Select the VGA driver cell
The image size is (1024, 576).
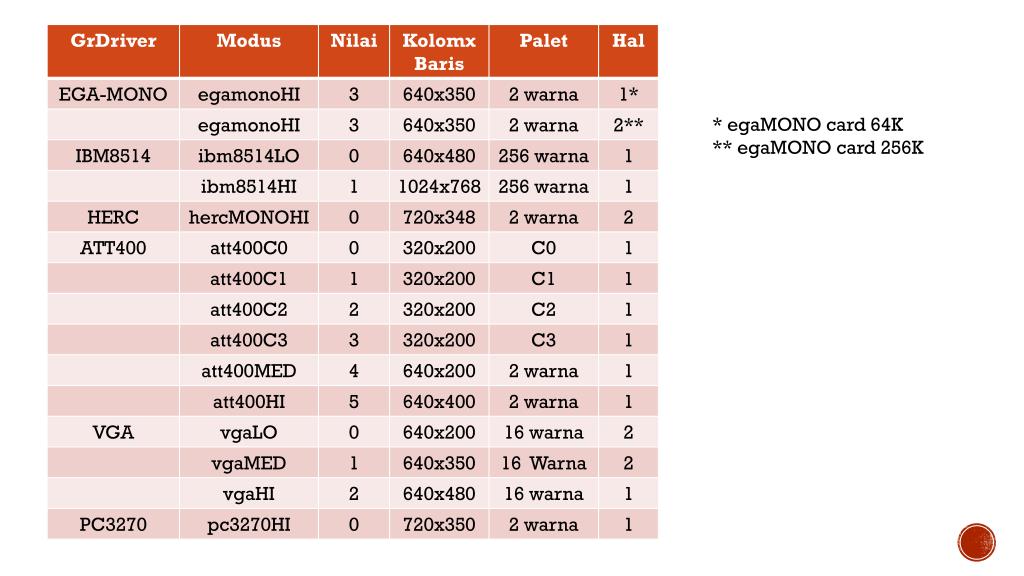[114, 432]
